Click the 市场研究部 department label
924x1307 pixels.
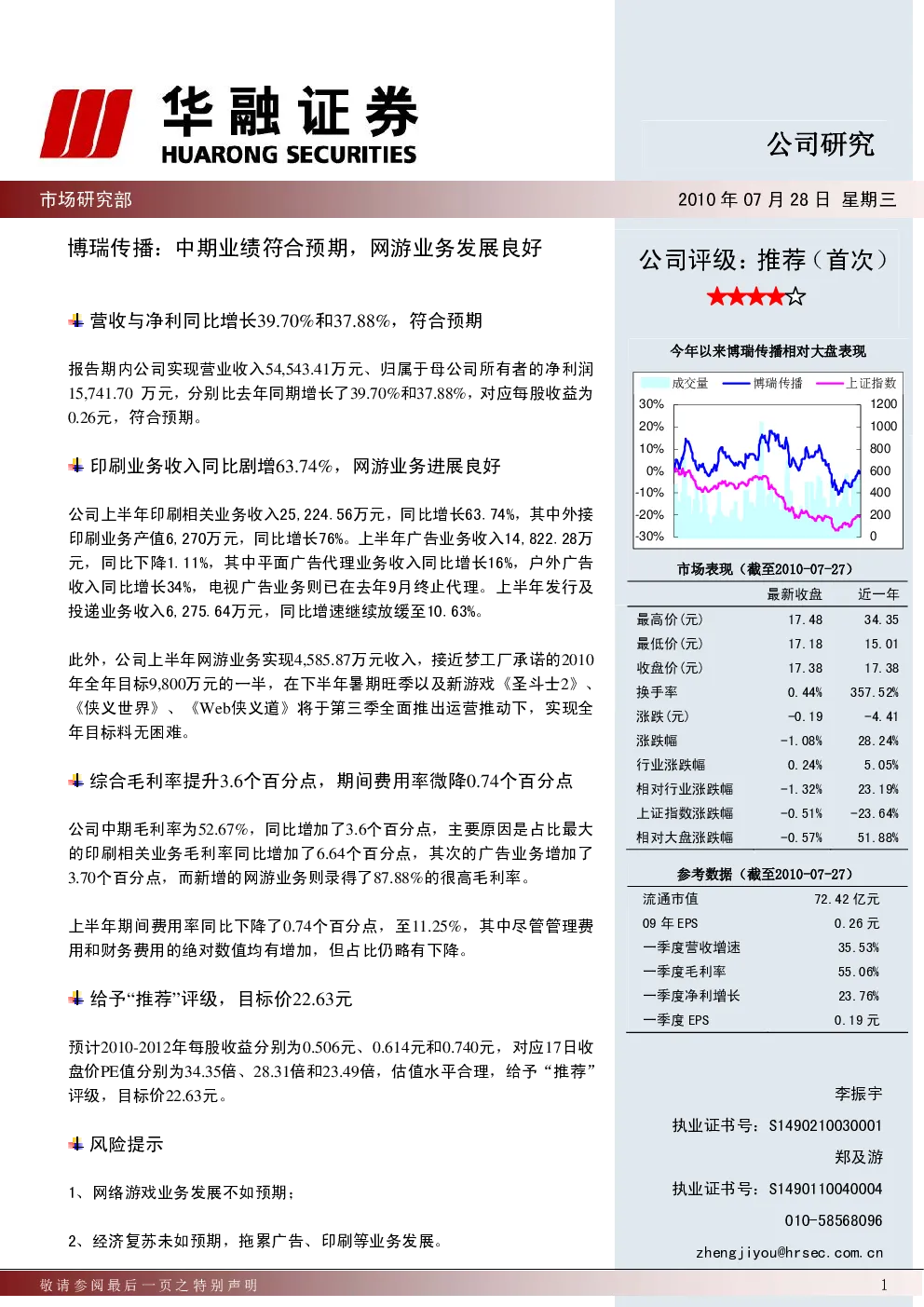pos(86,199)
